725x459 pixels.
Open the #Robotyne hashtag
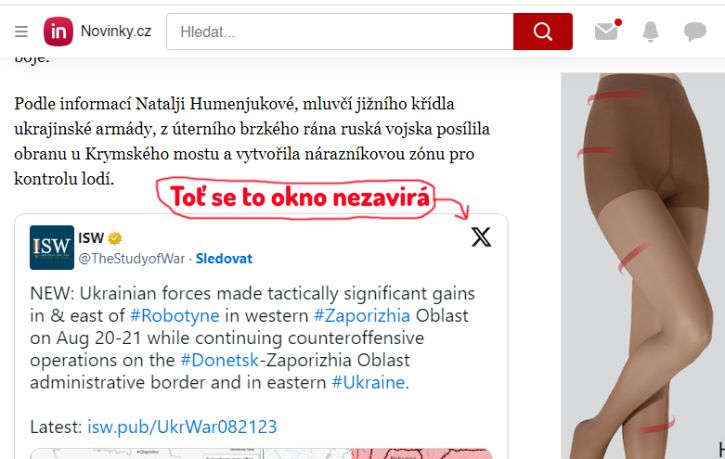click(174, 316)
